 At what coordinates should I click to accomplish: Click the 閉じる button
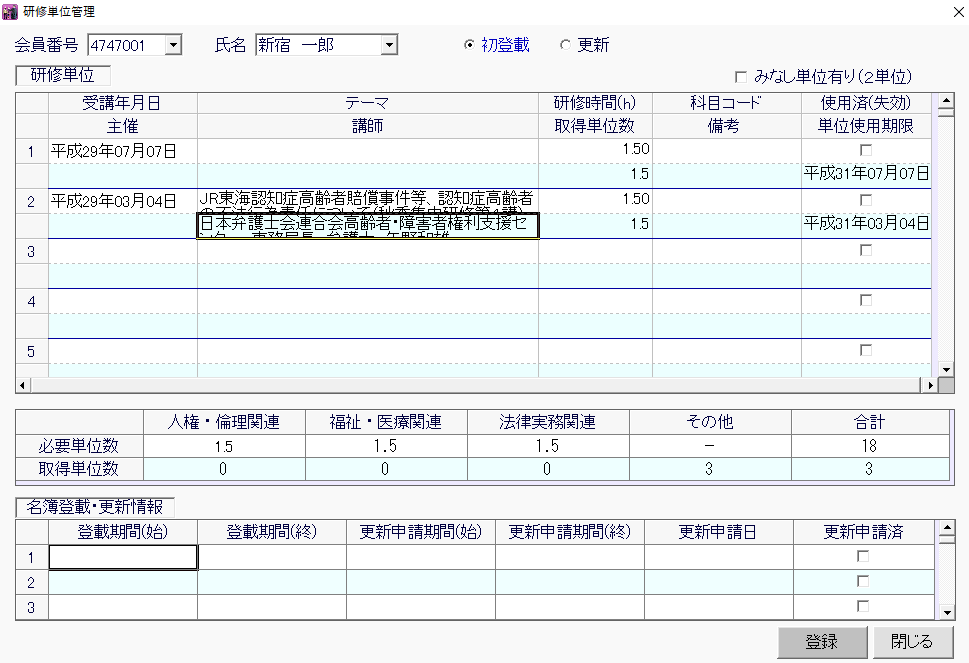point(910,642)
